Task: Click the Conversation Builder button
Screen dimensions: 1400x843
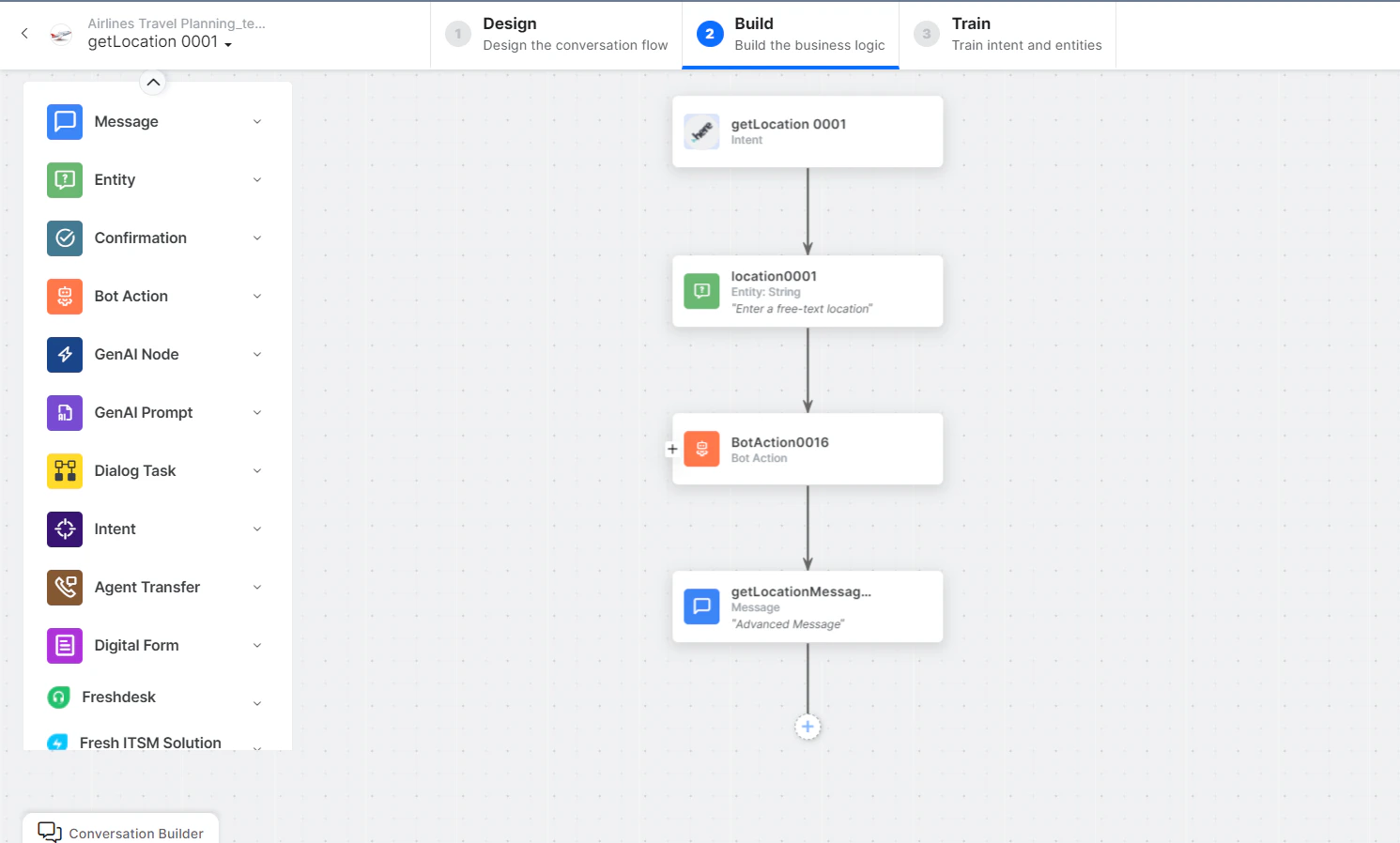Action: click(120, 833)
